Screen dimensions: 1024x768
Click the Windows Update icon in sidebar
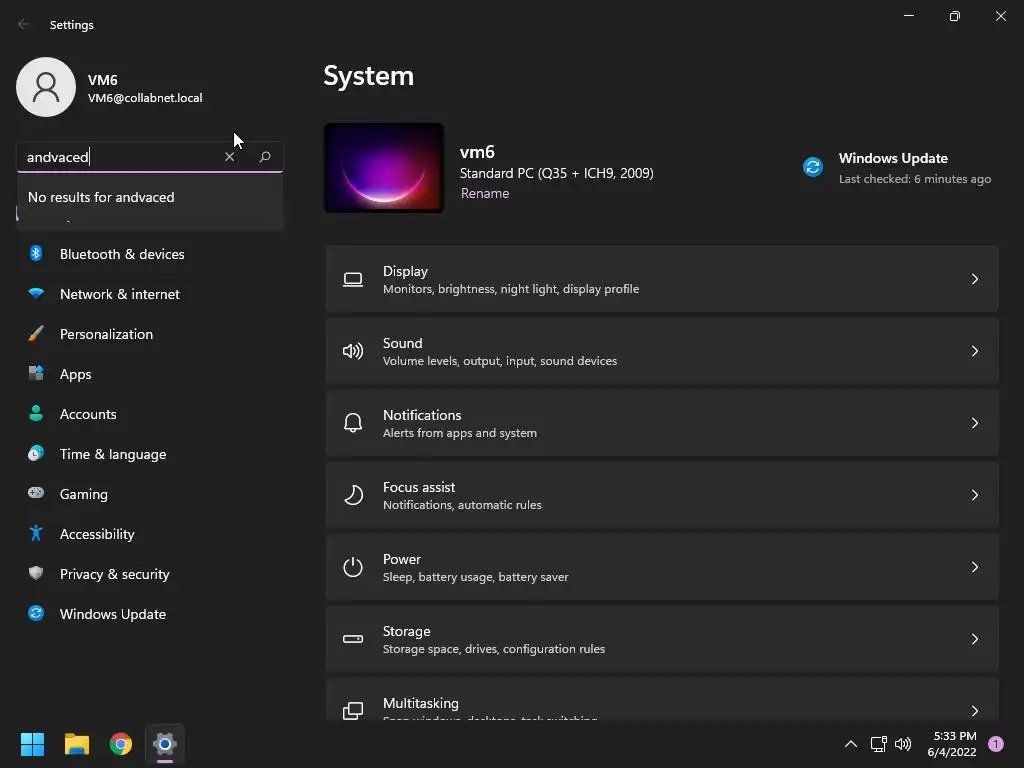click(x=36, y=613)
